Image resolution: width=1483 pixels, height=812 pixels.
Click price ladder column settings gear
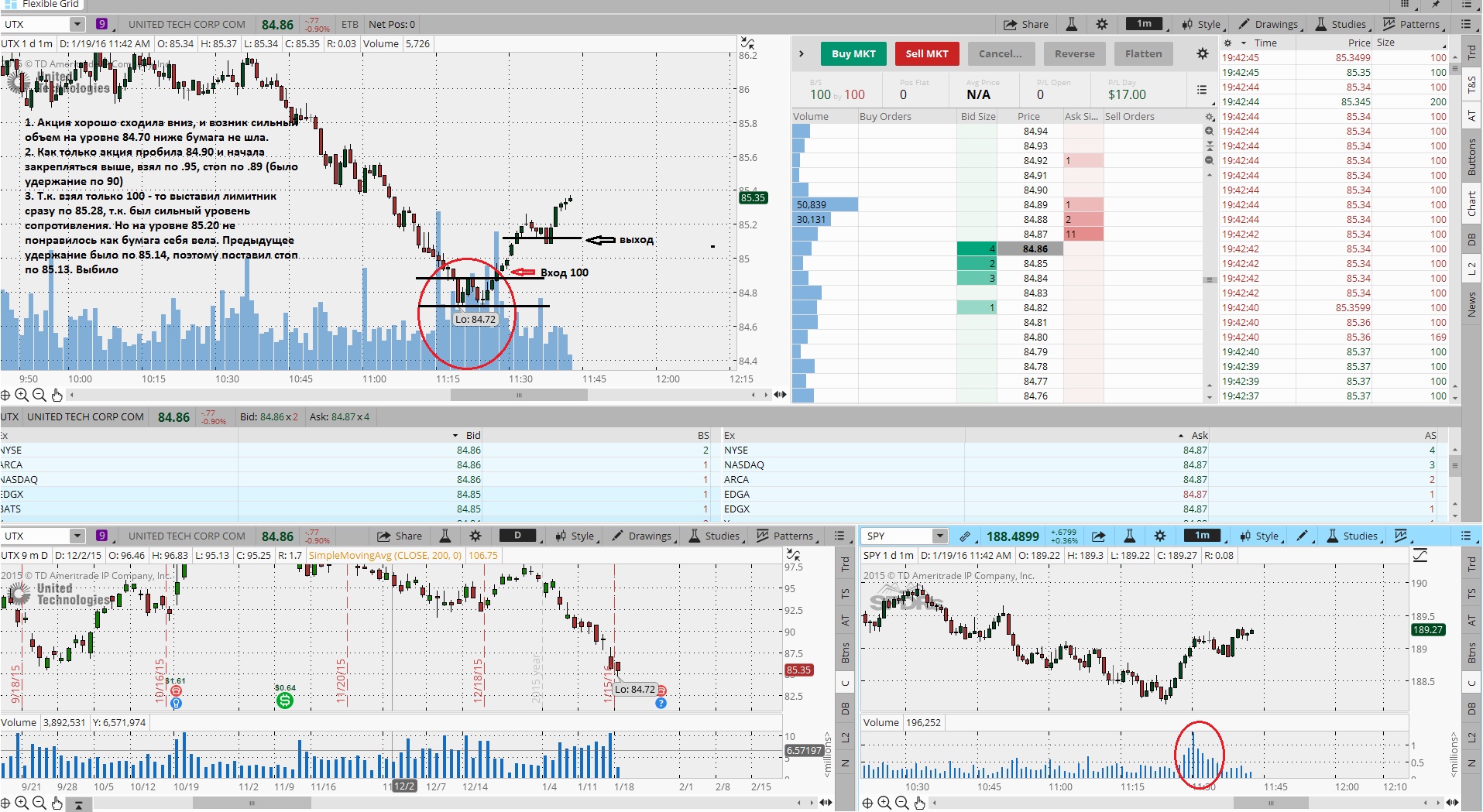pyautogui.click(x=1210, y=117)
